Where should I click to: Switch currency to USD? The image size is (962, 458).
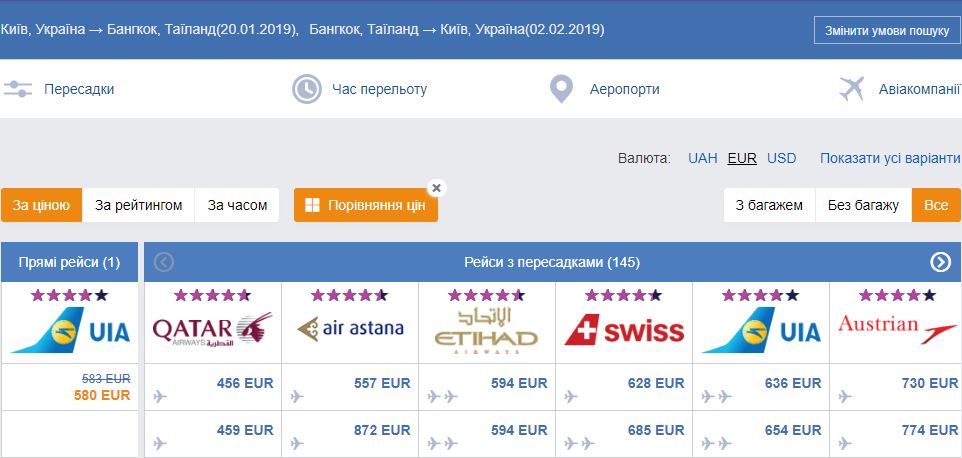[782, 158]
